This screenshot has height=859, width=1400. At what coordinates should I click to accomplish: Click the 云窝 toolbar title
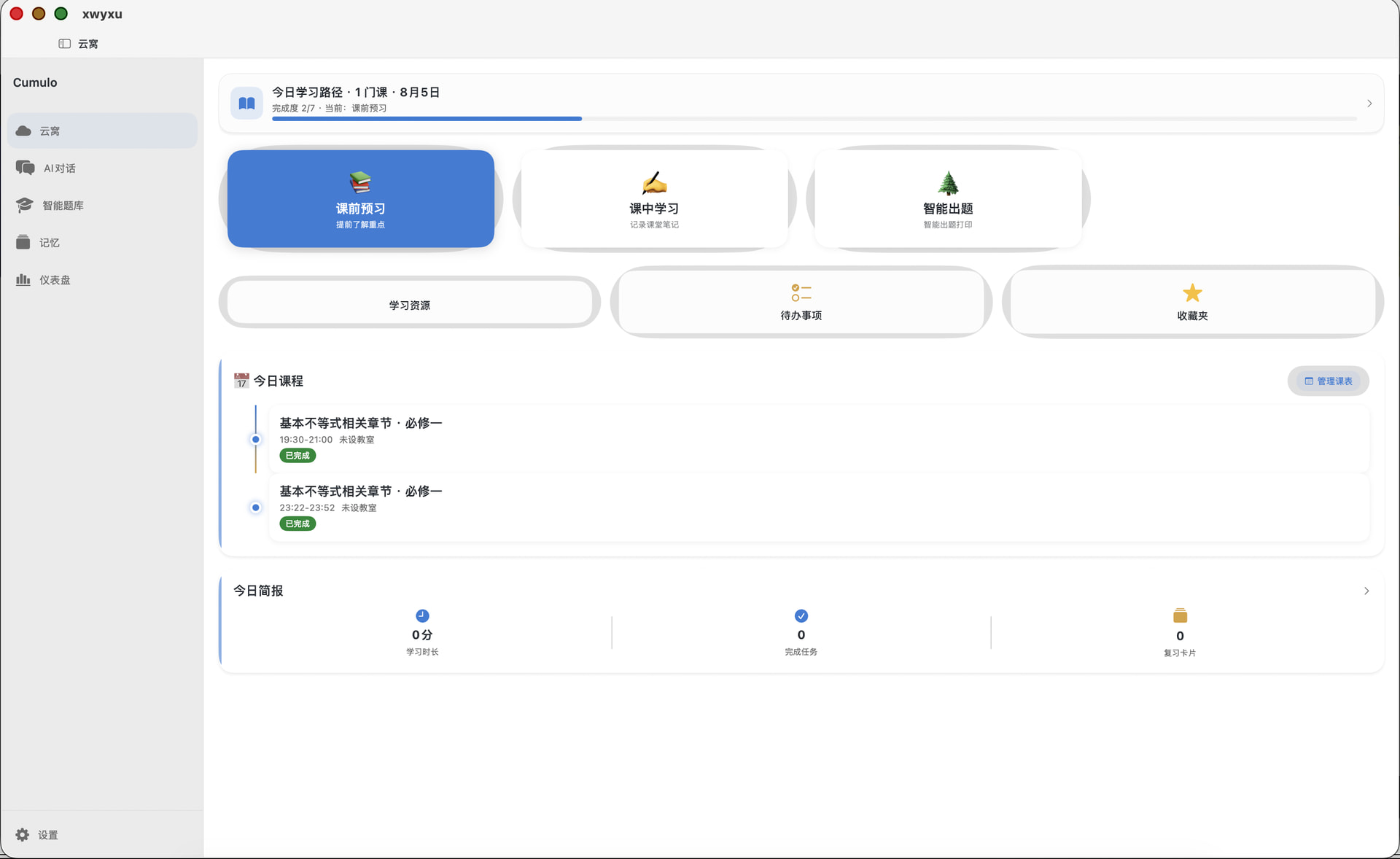pos(88,44)
